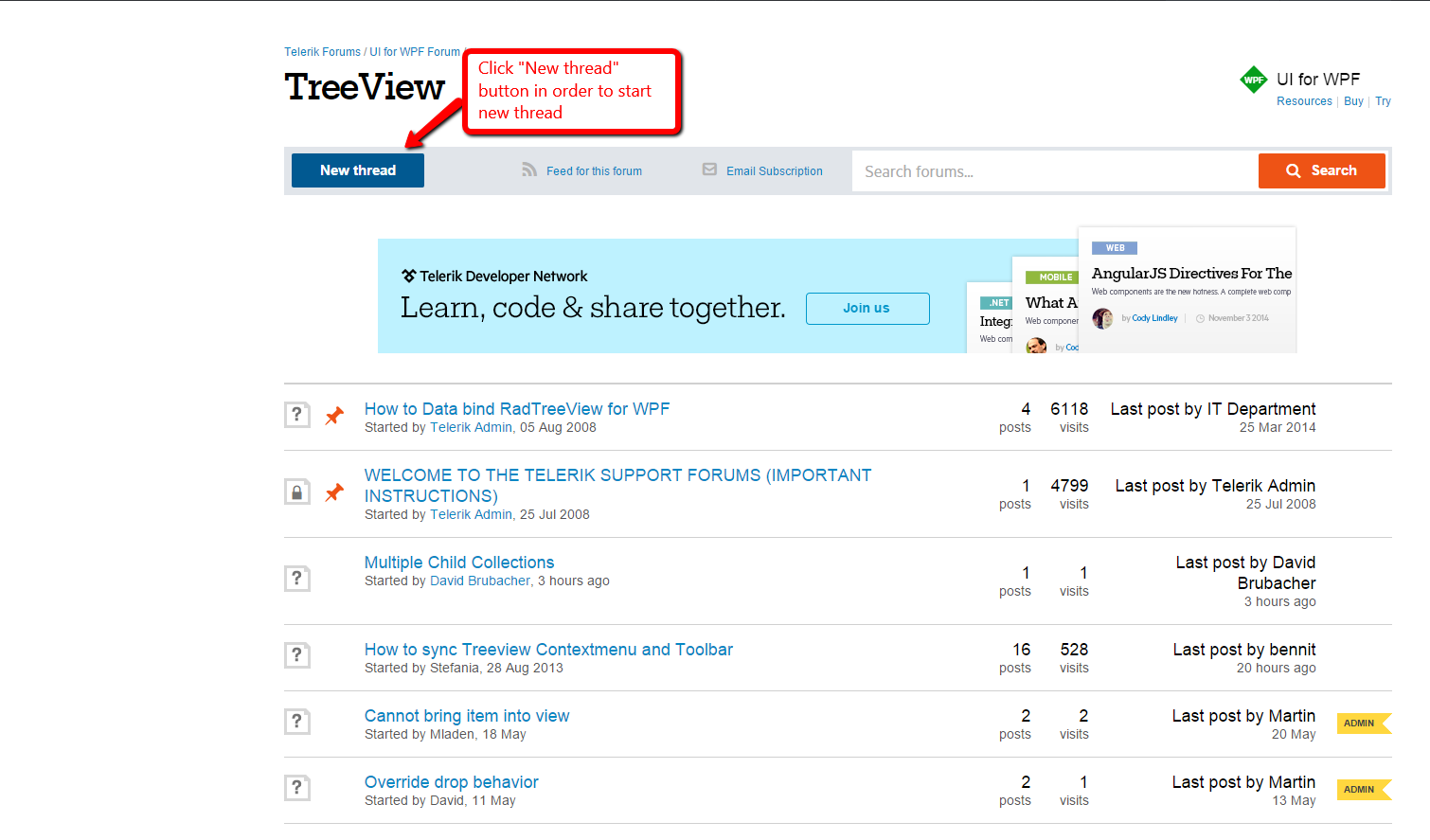This screenshot has height=840, width=1430.
Task: Click the Try link
Action: coord(1383,101)
